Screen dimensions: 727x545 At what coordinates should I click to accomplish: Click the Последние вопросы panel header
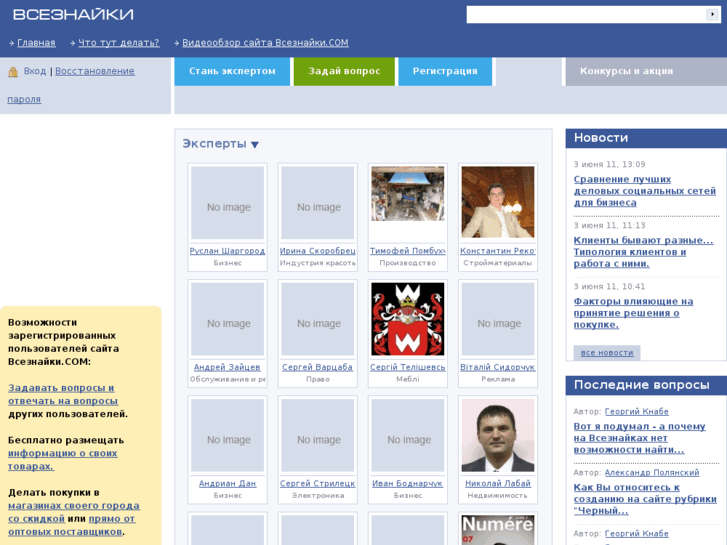tap(646, 385)
